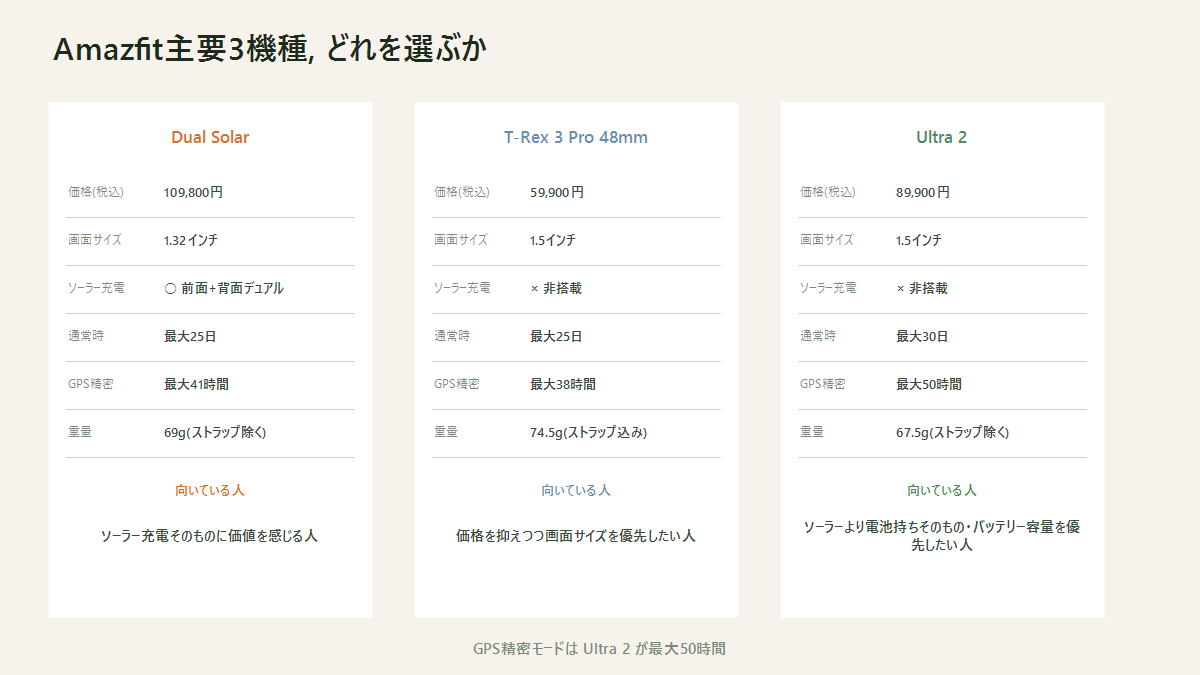Click the weight "69g(ストラップ除く)"
The width and height of the screenshot is (1200, 675).
215,432
